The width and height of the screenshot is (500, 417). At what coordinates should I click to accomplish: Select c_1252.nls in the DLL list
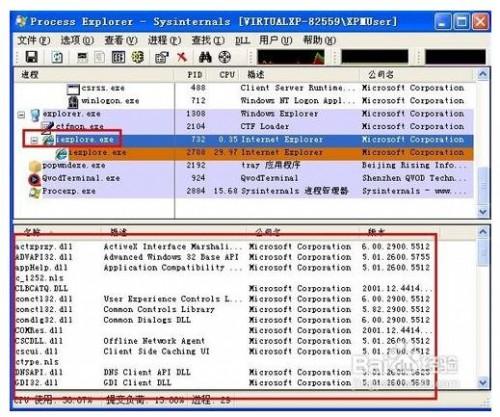tap(39, 278)
